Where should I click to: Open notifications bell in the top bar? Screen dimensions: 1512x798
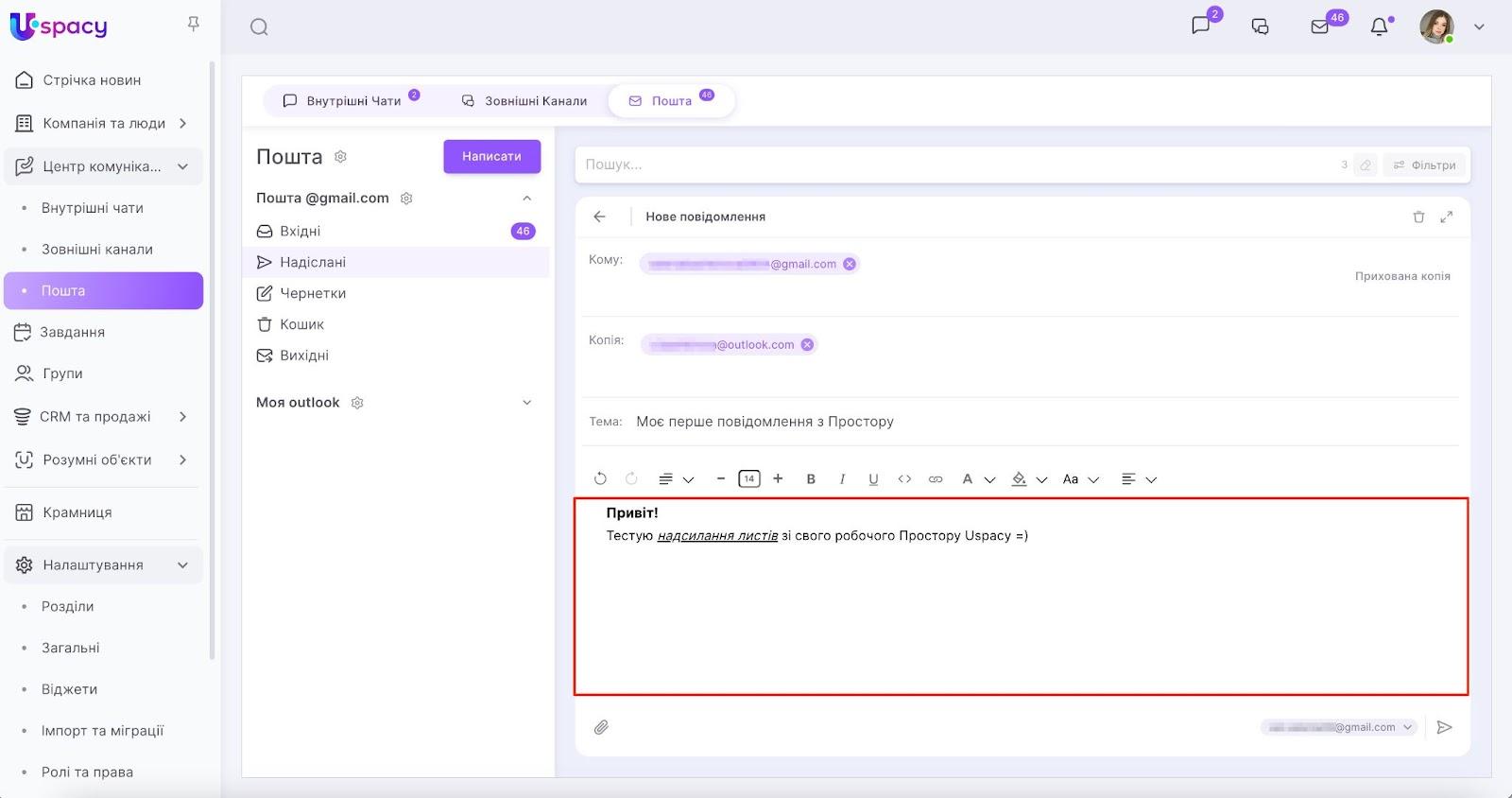coord(1380,26)
